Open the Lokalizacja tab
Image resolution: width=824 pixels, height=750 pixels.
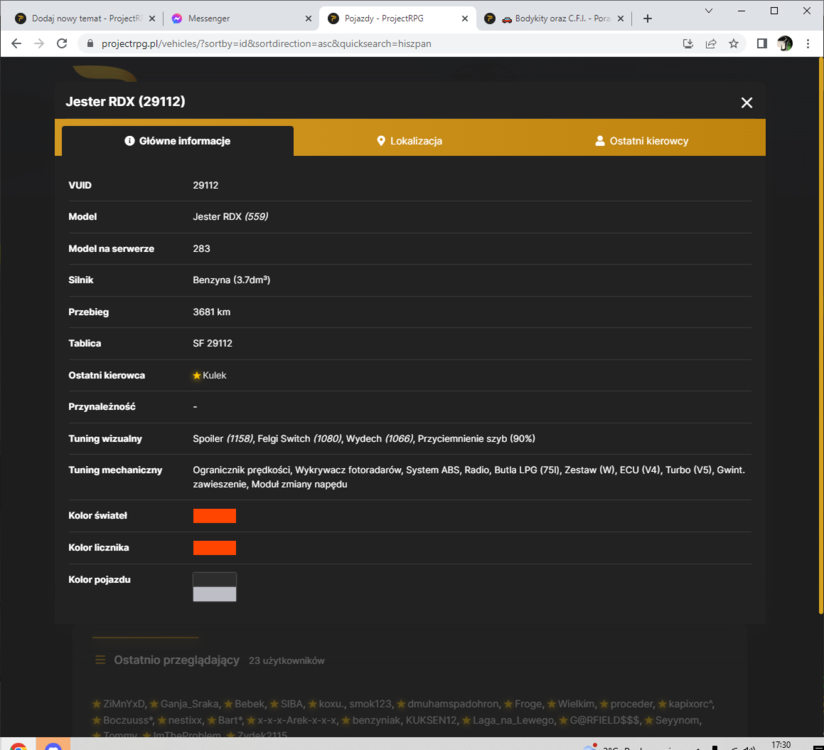point(409,141)
